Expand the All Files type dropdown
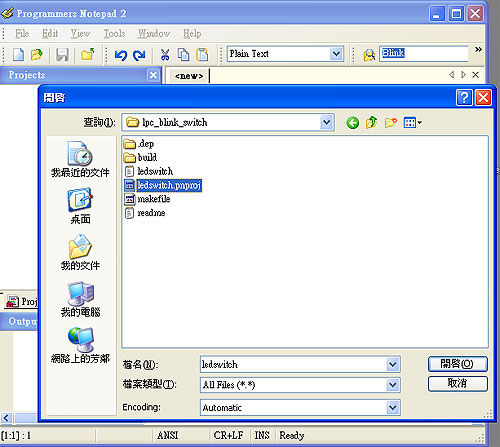 coord(393,385)
